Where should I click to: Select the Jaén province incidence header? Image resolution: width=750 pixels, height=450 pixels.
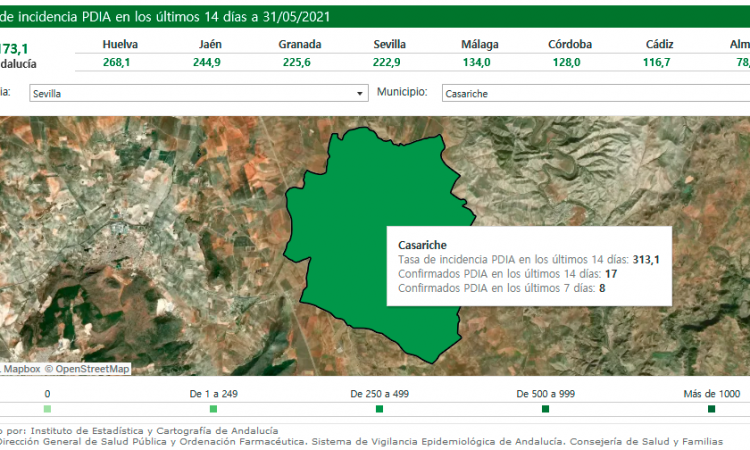click(210, 45)
